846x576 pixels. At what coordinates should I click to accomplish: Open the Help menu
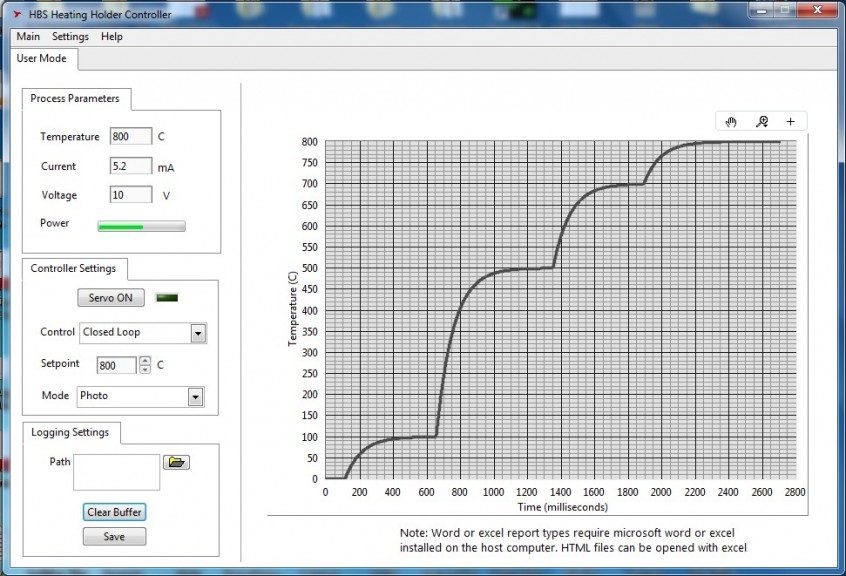pyautogui.click(x=112, y=36)
